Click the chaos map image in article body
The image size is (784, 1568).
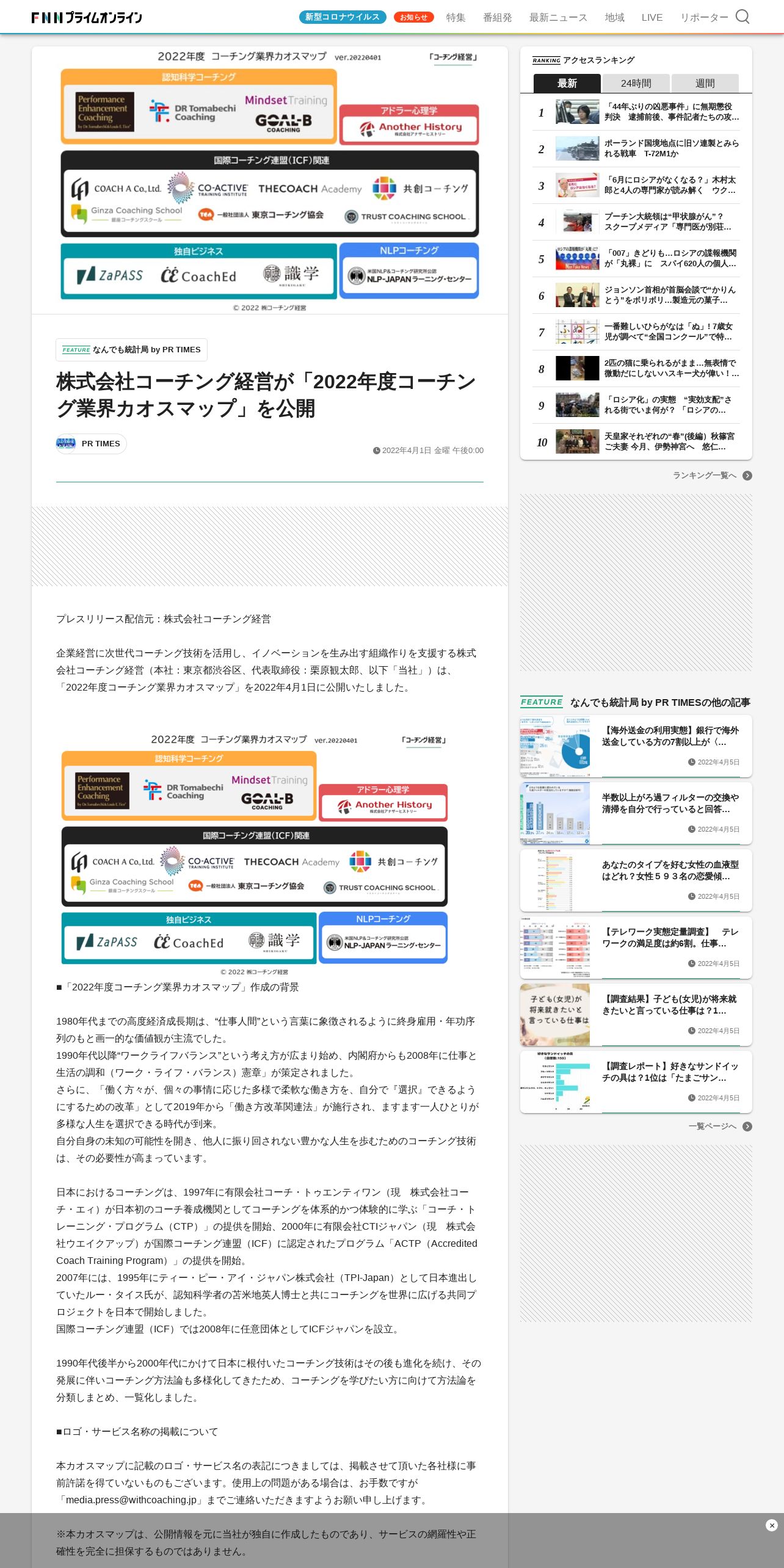pyautogui.click(x=255, y=855)
